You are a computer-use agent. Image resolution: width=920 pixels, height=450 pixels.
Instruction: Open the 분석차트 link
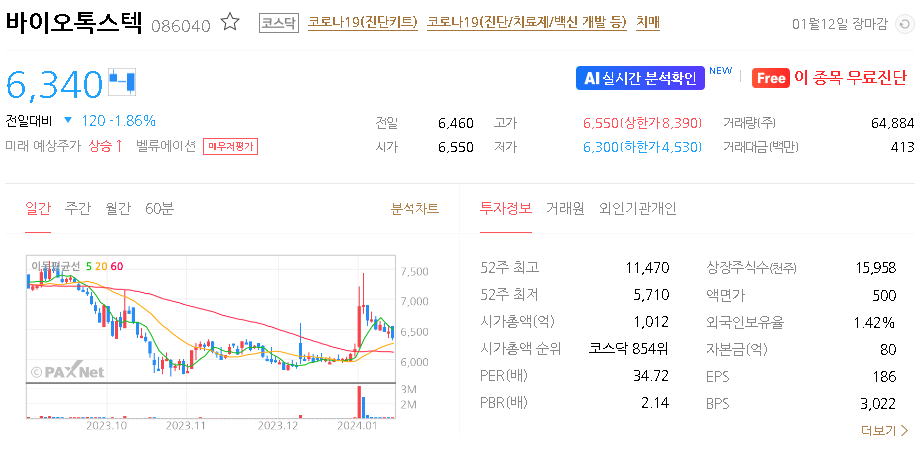click(x=415, y=208)
